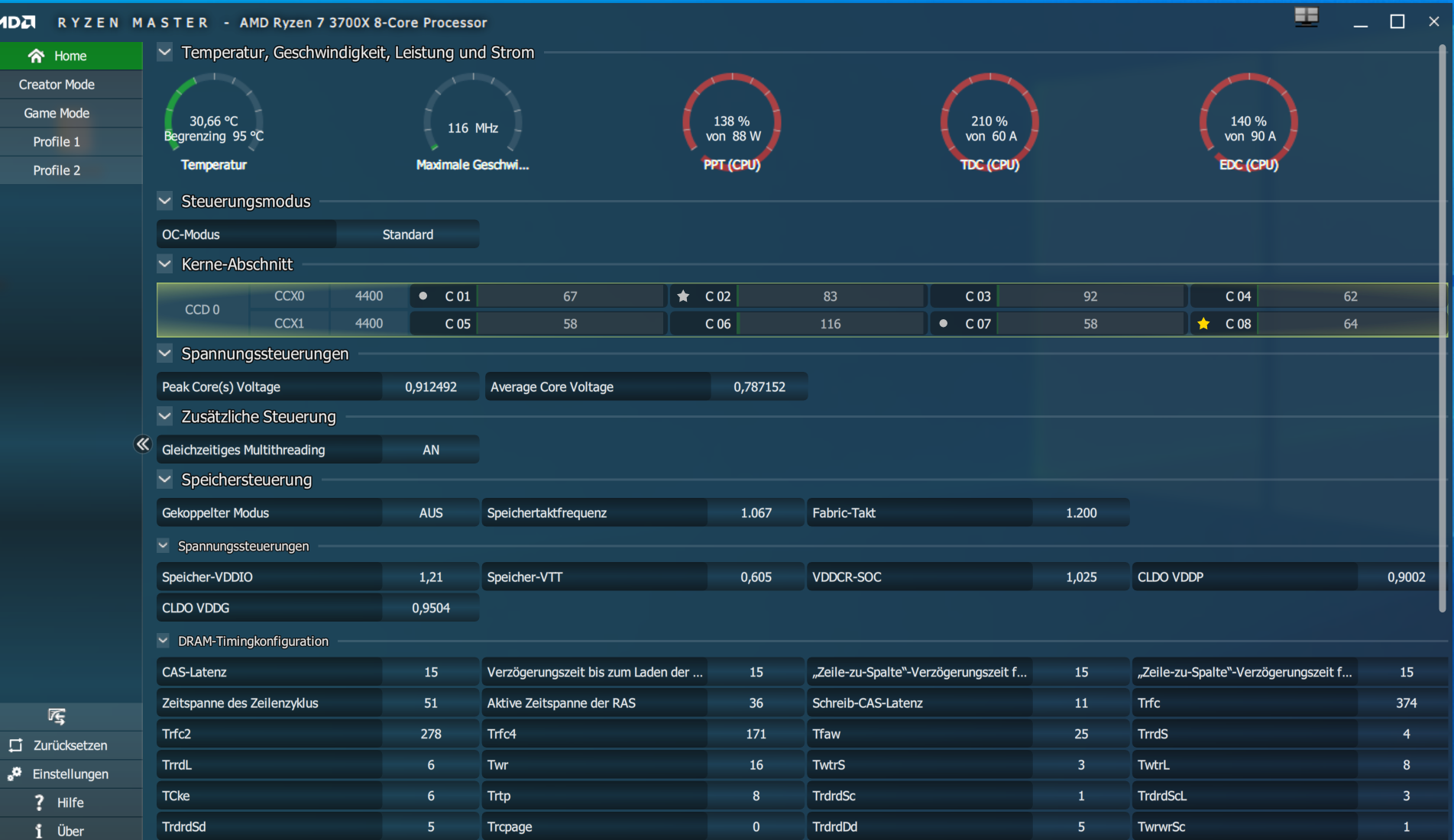The width and height of the screenshot is (1454, 840).
Task: Go to the Home tab
Action: [x=71, y=56]
